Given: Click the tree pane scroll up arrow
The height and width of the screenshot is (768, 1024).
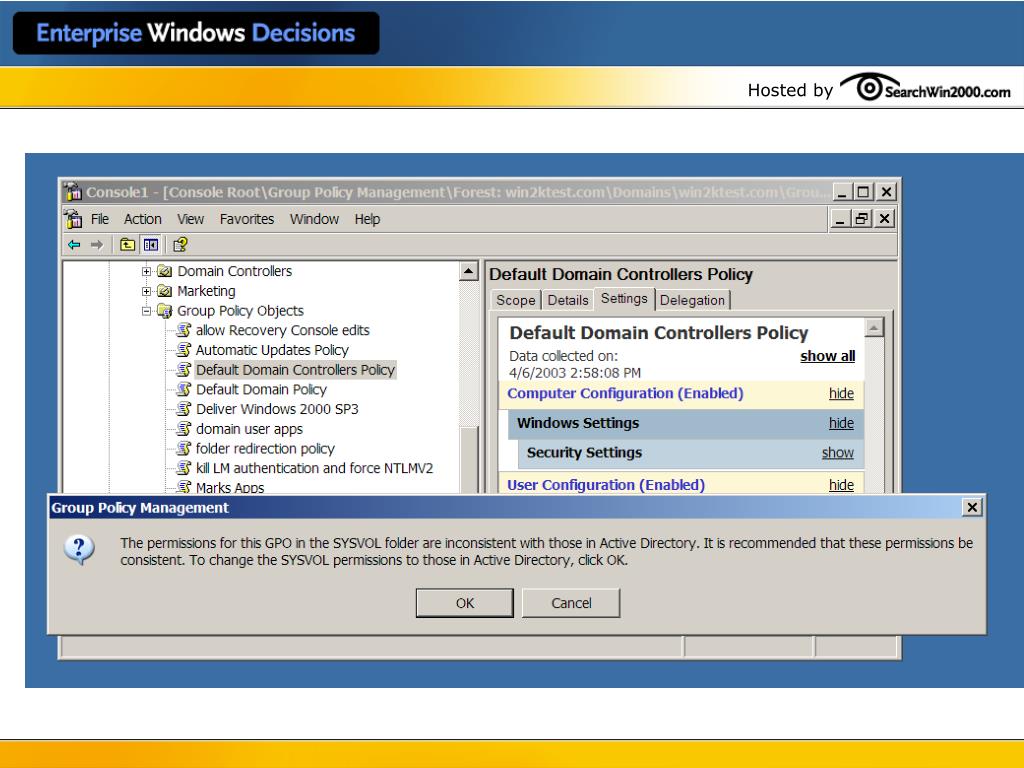Looking at the screenshot, I should [x=469, y=271].
